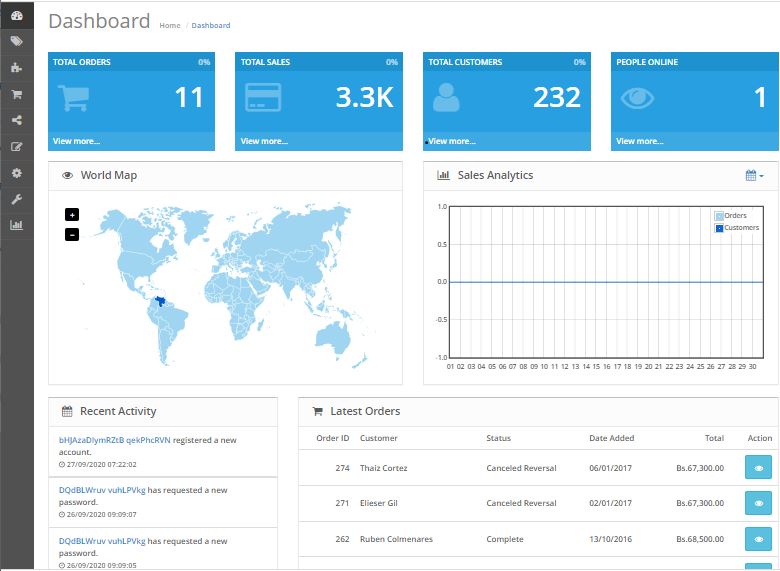
Task: Click View more under Total Sales
Action: pyautogui.click(x=264, y=141)
